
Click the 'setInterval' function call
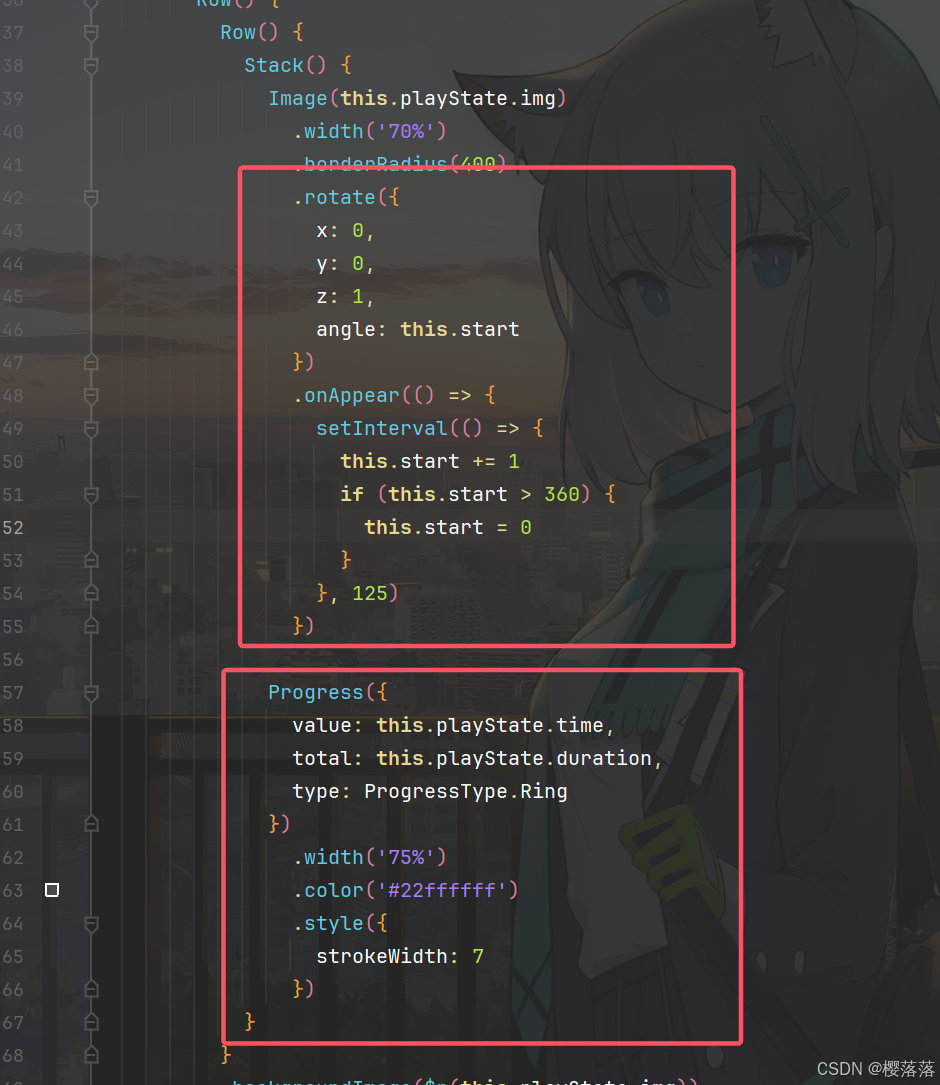click(382, 428)
